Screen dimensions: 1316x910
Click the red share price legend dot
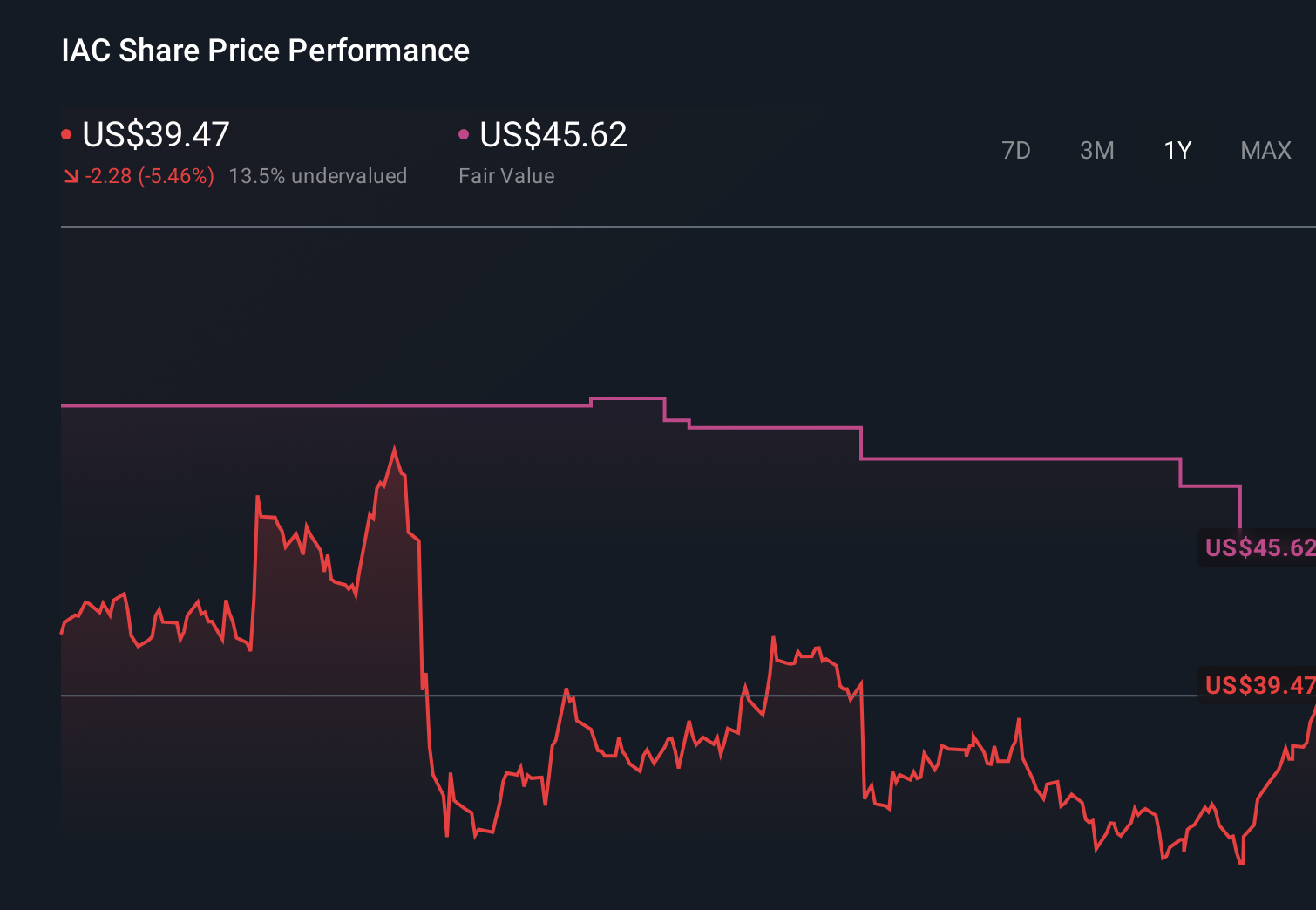(67, 133)
